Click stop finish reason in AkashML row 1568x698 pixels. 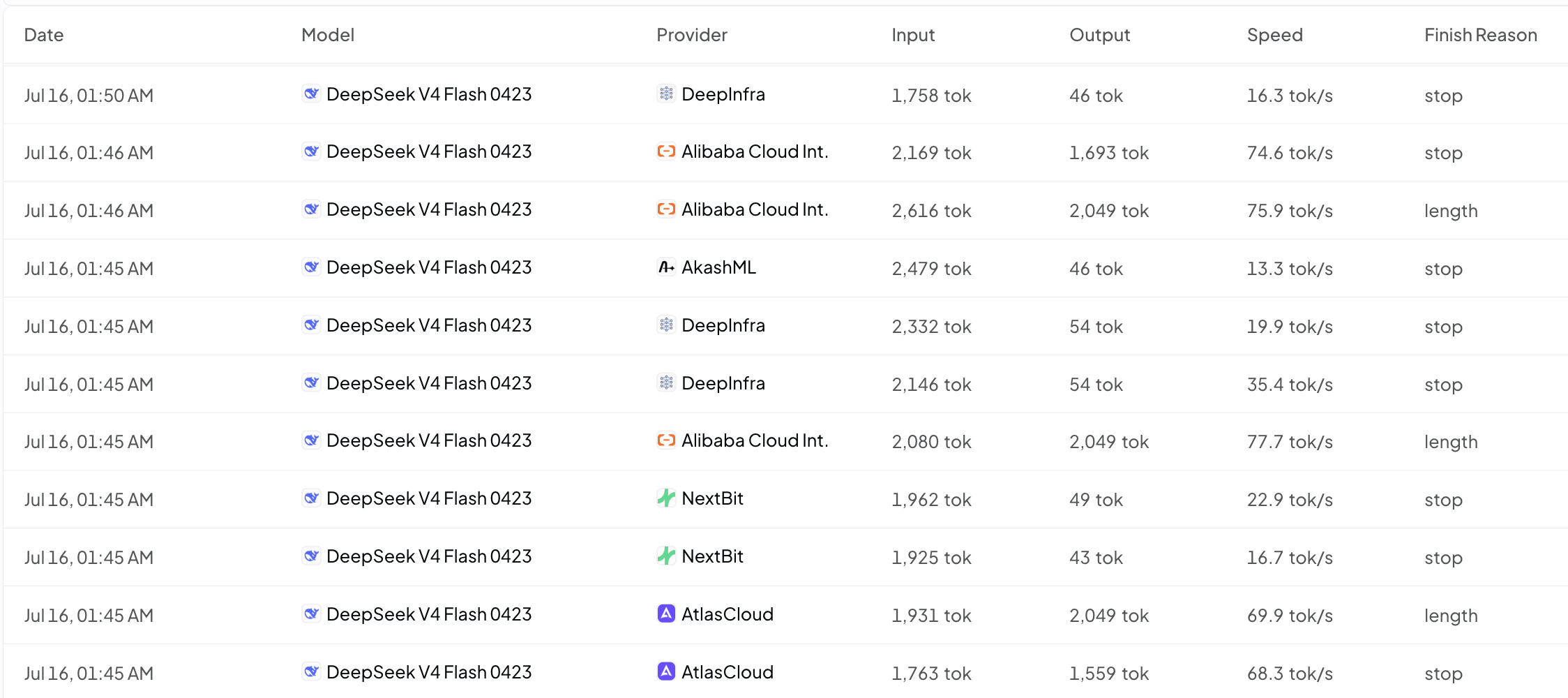pyautogui.click(x=1443, y=269)
